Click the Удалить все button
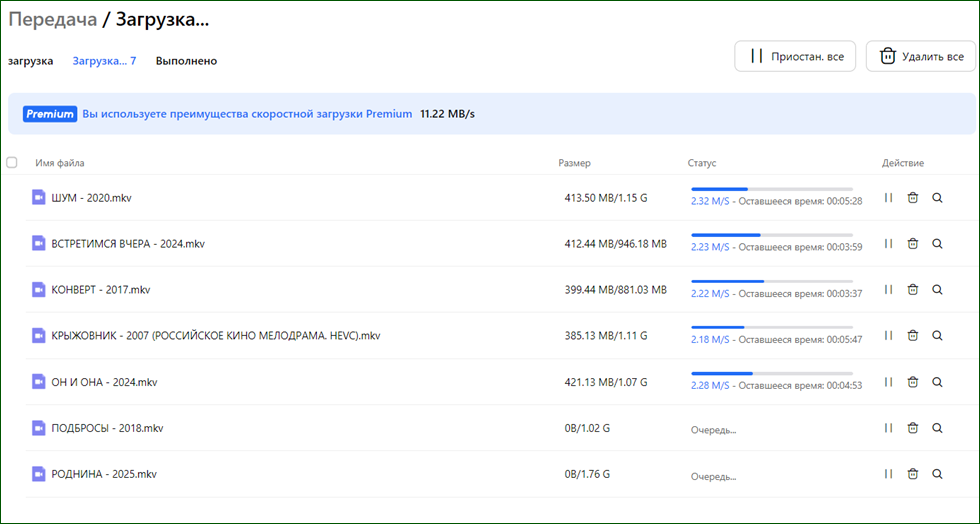 pos(921,56)
